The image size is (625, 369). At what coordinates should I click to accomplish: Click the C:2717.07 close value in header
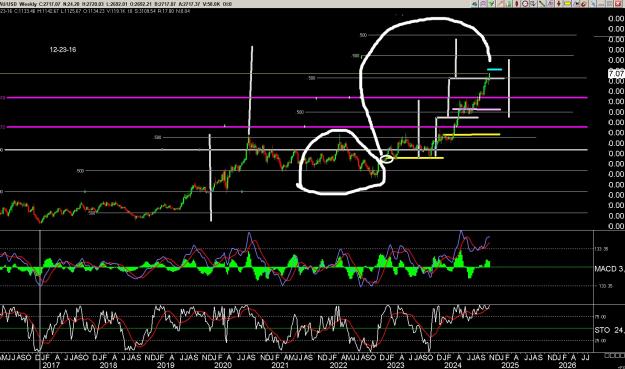coord(49,4)
